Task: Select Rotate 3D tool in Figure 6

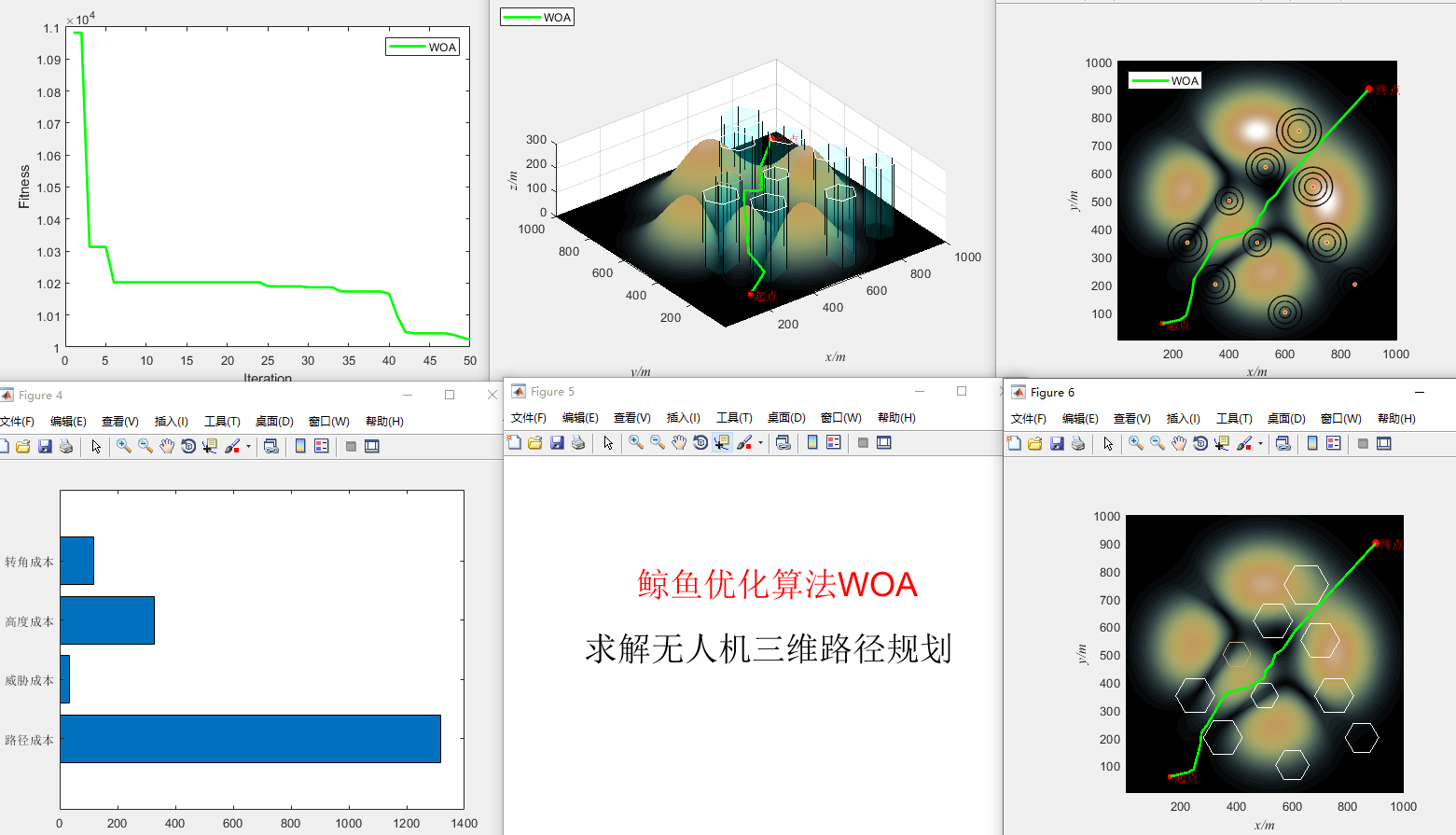Action: coord(1200,444)
